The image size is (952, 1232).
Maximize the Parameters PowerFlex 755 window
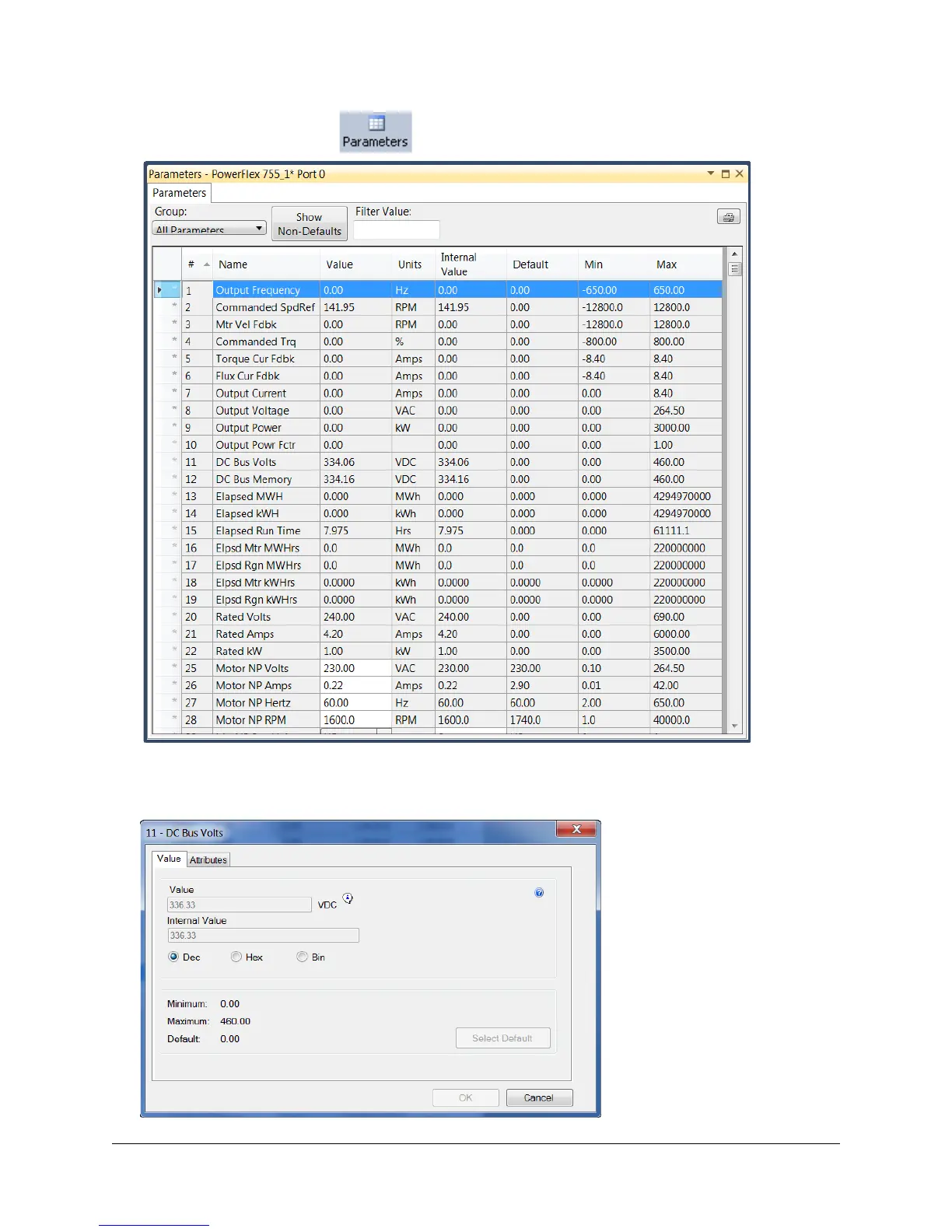pyautogui.click(x=726, y=173)
